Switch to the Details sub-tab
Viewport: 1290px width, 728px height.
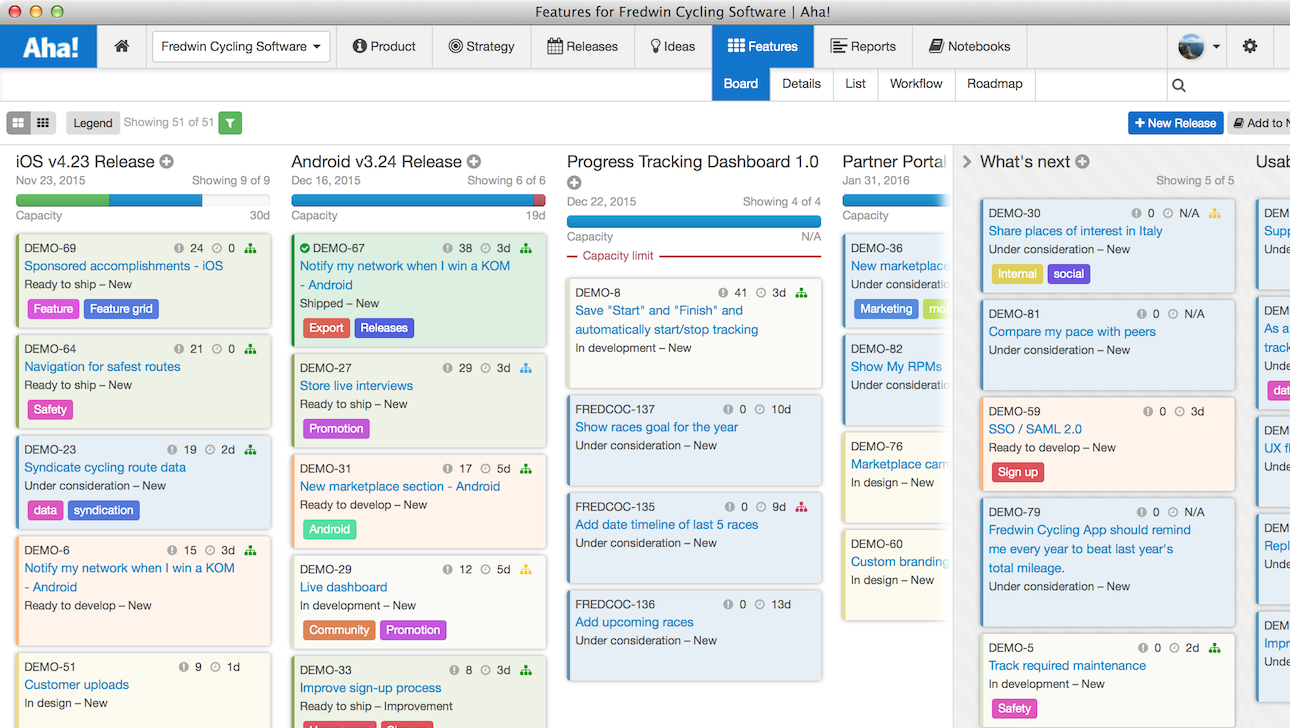coord(801,84)
